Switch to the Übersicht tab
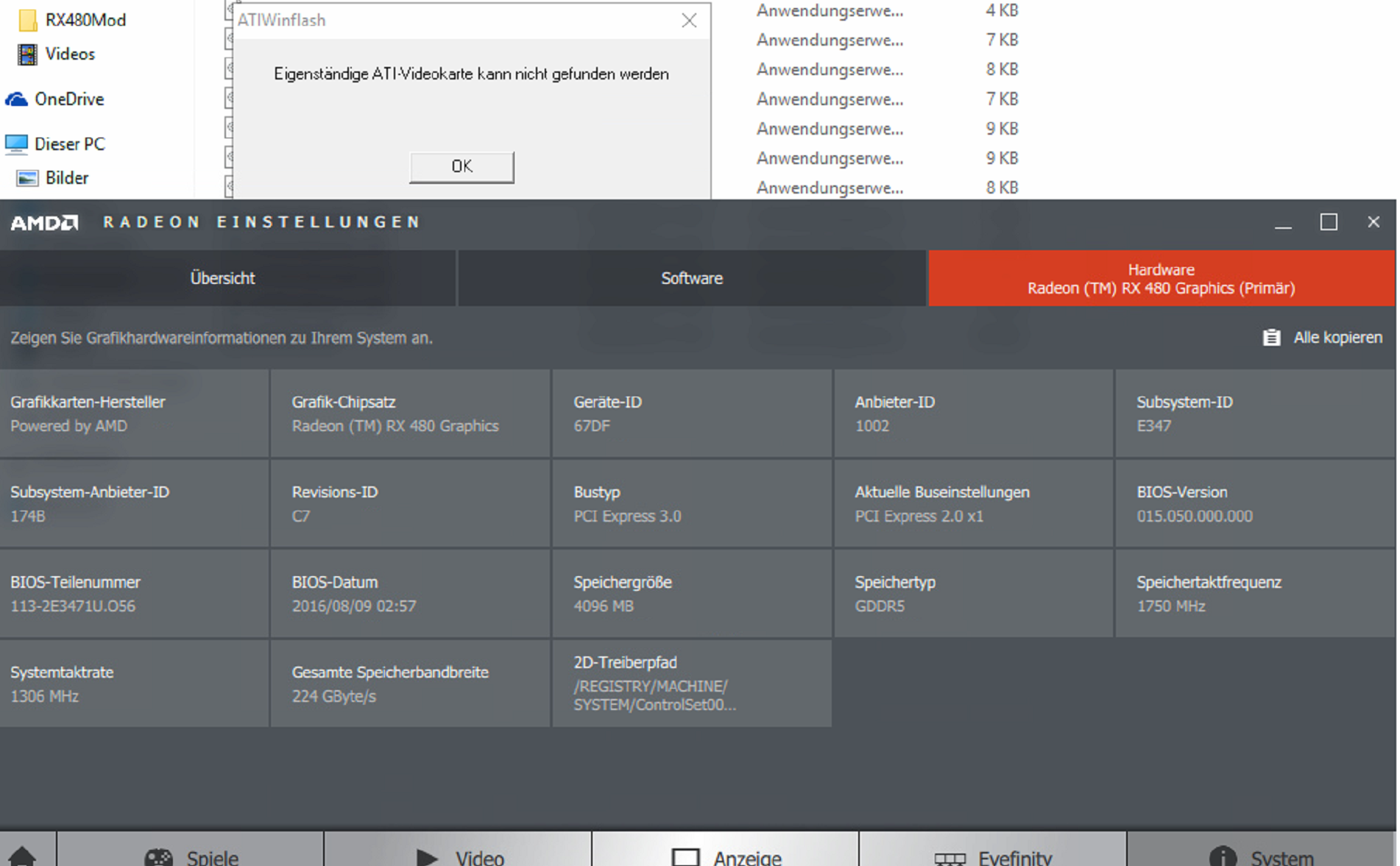 click(x=222, y=278)
